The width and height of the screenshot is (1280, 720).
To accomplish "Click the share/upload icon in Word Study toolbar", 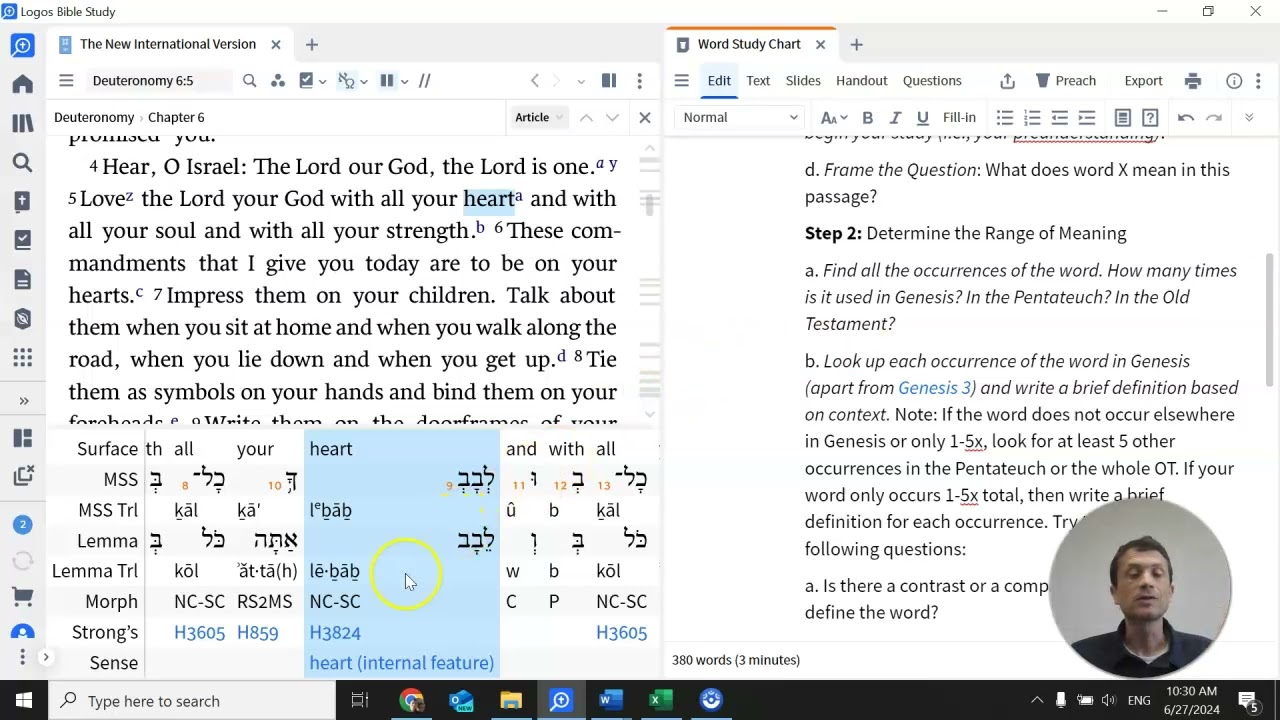I will [1007, 81].
